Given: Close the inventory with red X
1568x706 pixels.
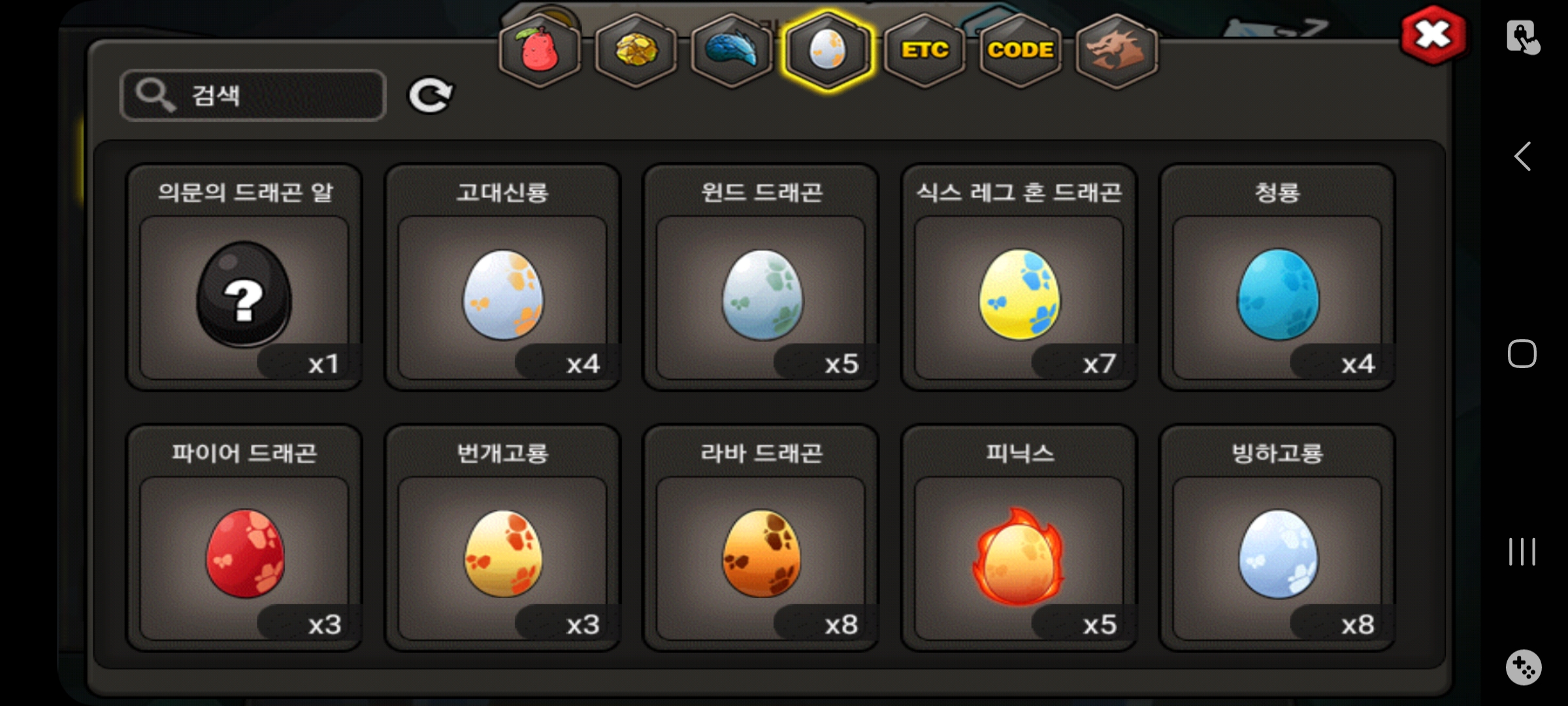Looking at the screenshot, I should tap(1433, 35).
